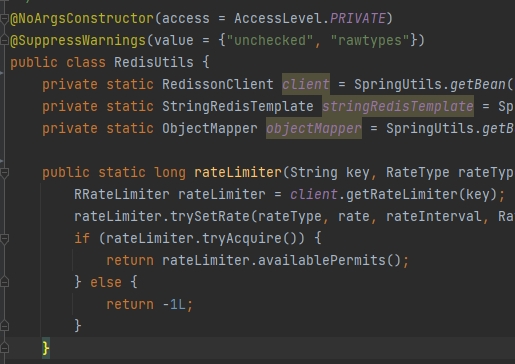The width and height of the screenshot is (515, 364).
Task: Click the @NoArgsConstructor annotation
Action: tap(82, 18)
